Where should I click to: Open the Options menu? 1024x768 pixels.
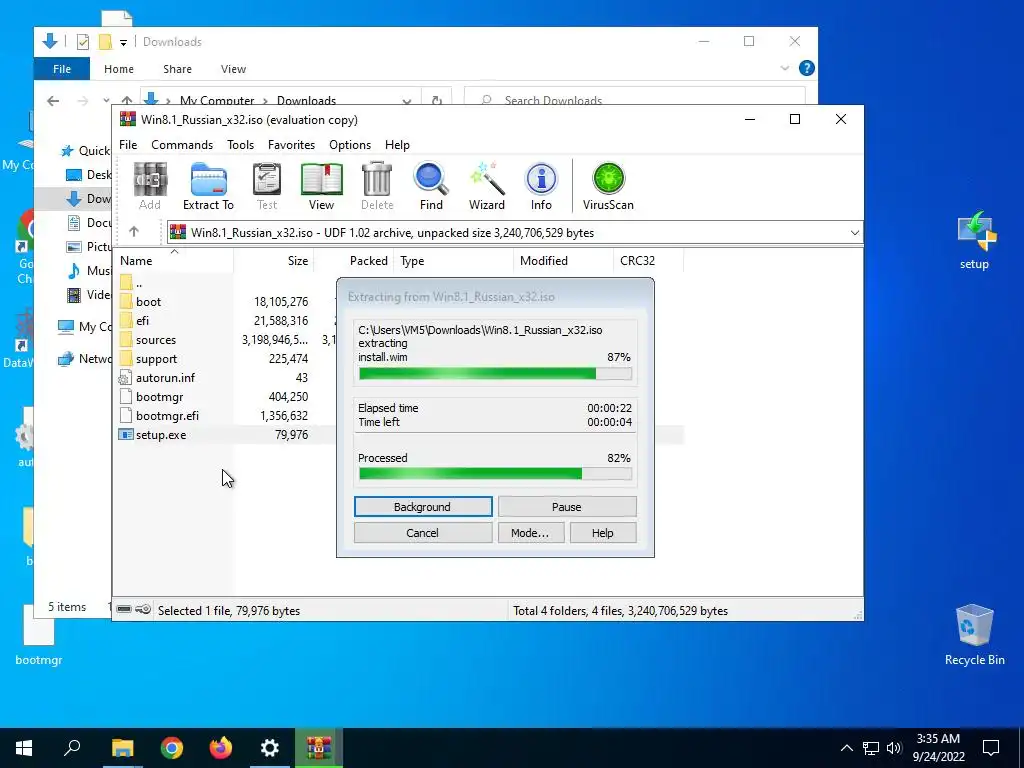(x=350, y=145)
